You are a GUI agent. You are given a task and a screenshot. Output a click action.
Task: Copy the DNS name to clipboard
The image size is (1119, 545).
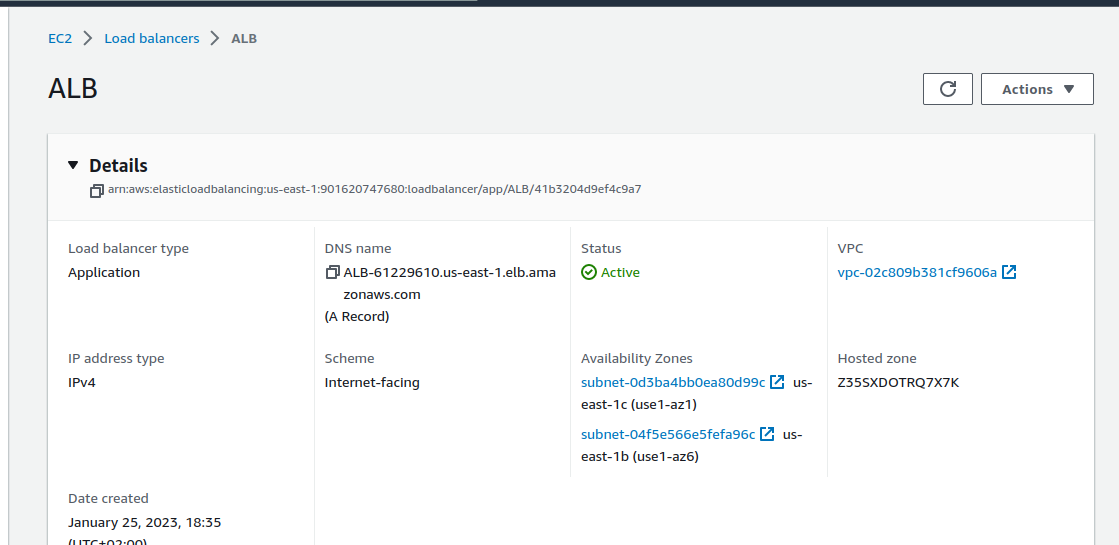click(332, 272)
